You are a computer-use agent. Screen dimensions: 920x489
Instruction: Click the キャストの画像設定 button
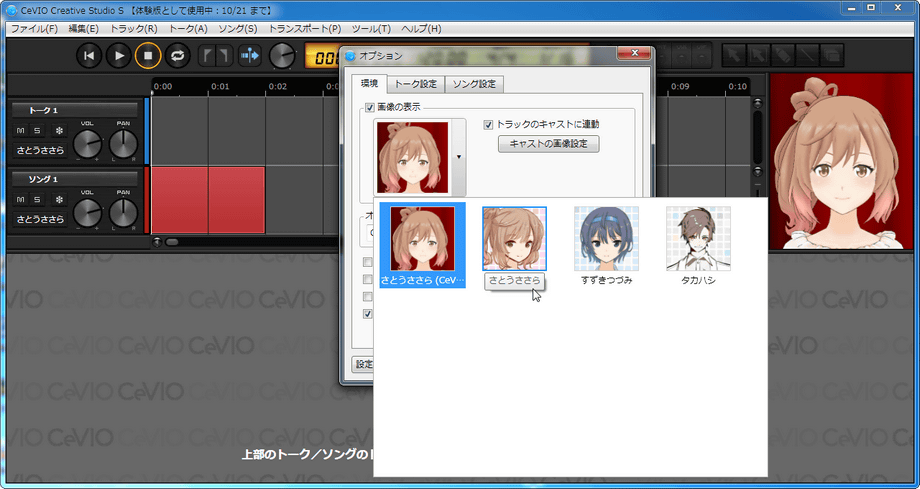[549, 144]
